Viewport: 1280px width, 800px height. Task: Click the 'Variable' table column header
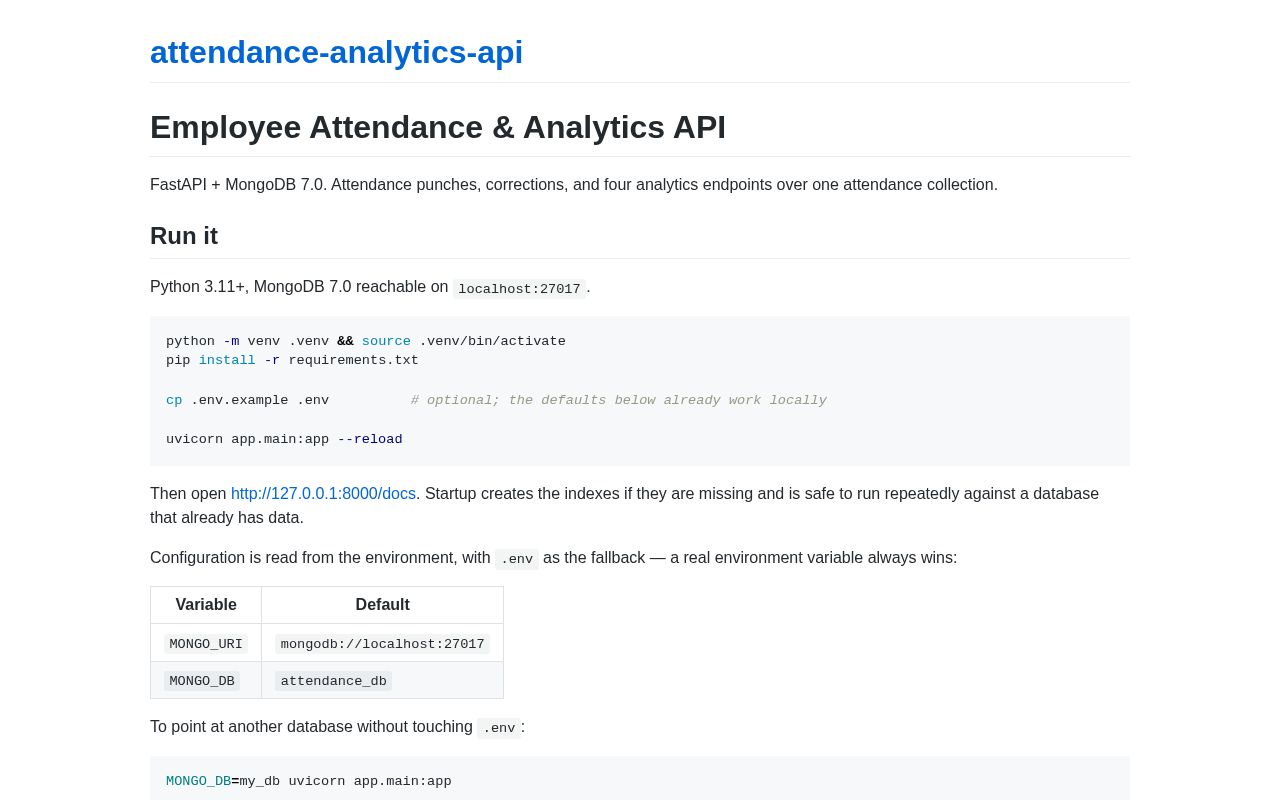[x=206, y=605]
